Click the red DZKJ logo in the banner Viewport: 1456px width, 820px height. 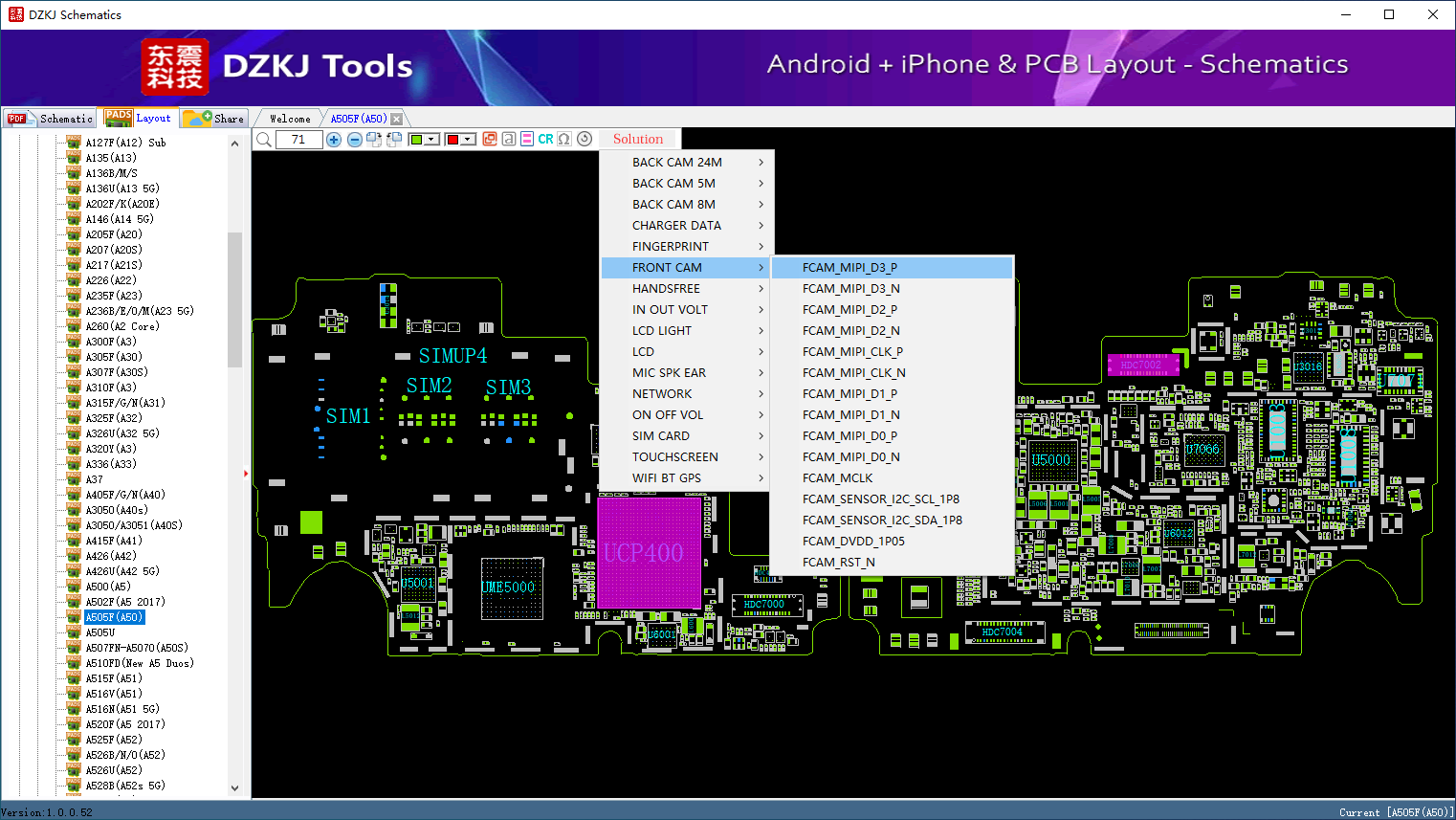(x=174, y=67)
